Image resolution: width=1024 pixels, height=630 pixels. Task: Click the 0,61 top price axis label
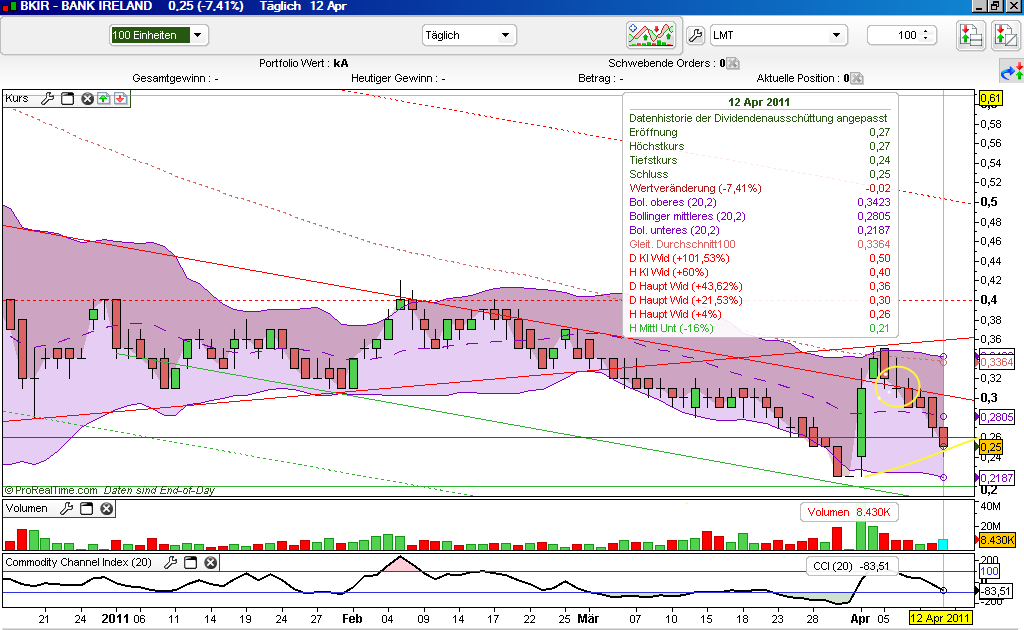point(990,99)
